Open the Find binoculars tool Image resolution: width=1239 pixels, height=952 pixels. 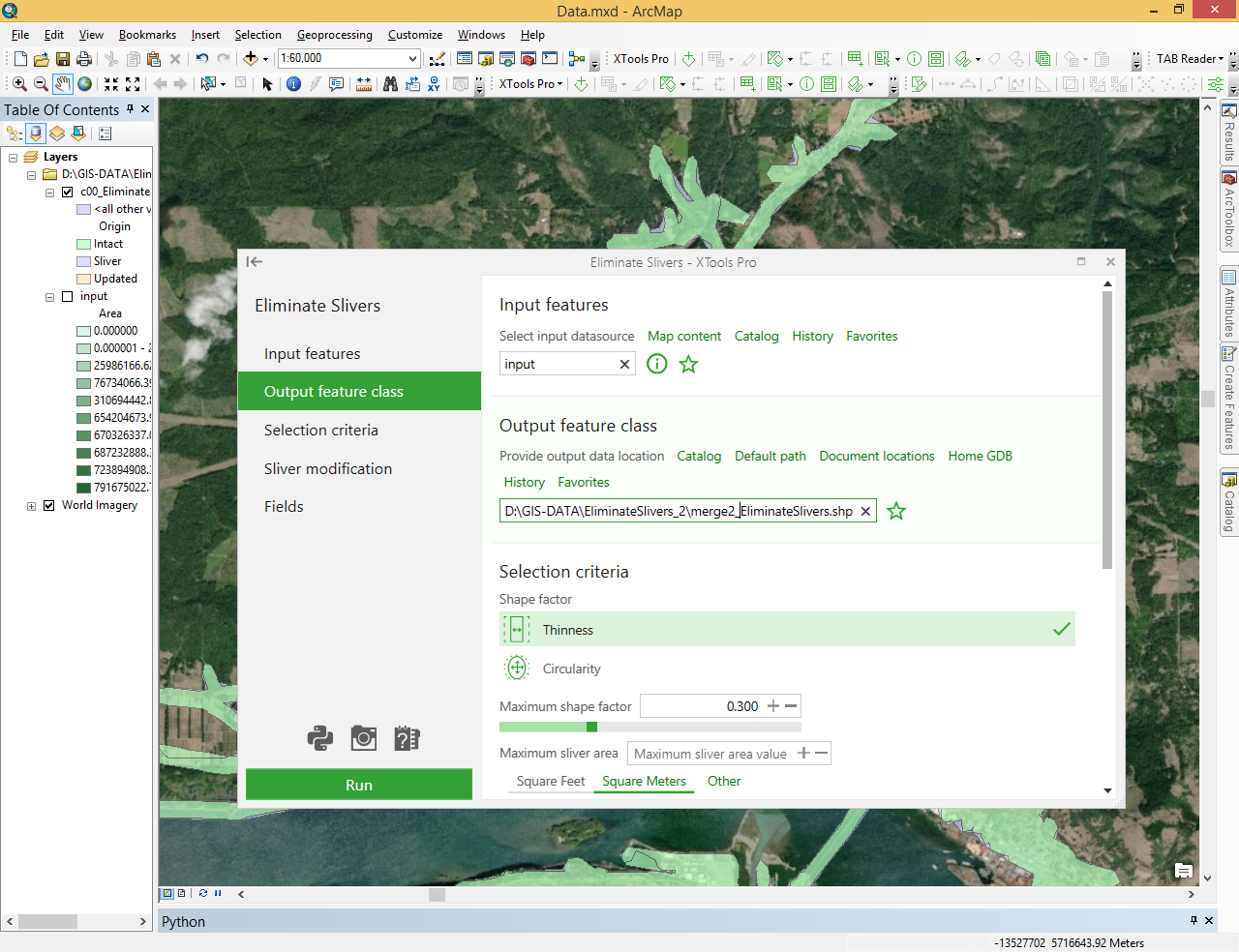[390, 84]
